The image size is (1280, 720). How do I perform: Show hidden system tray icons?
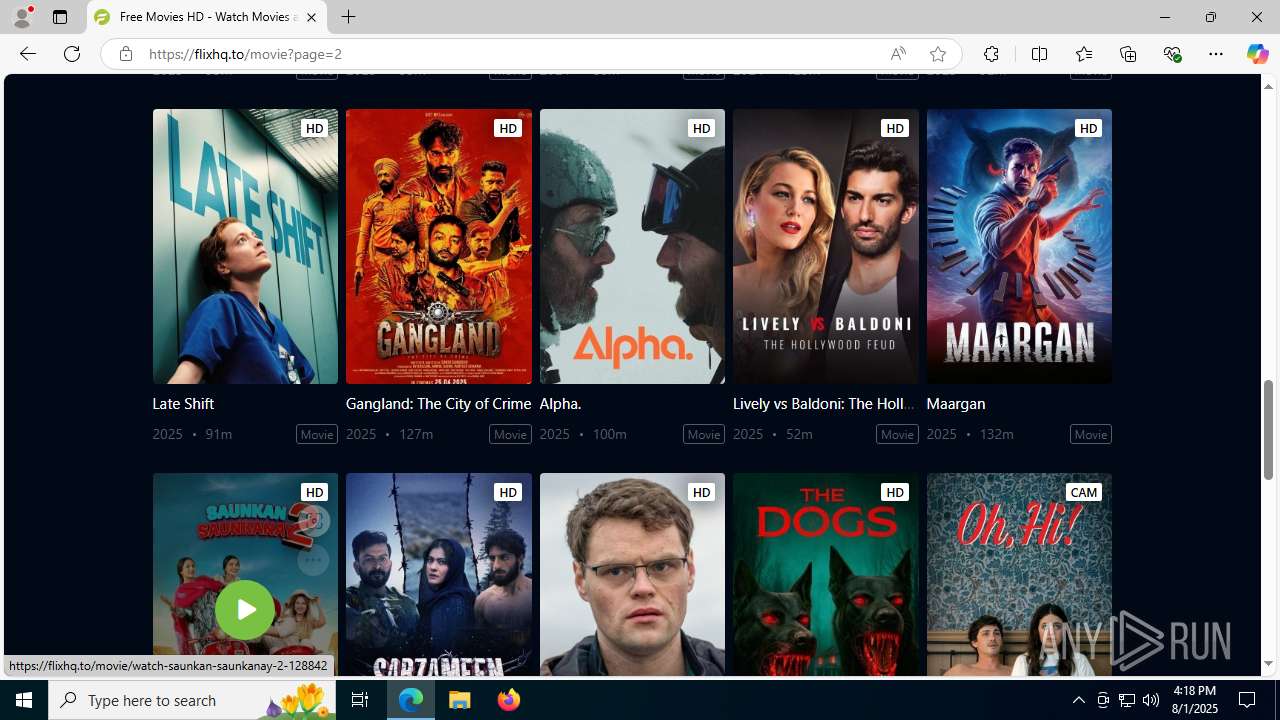tap(1078, 700)
